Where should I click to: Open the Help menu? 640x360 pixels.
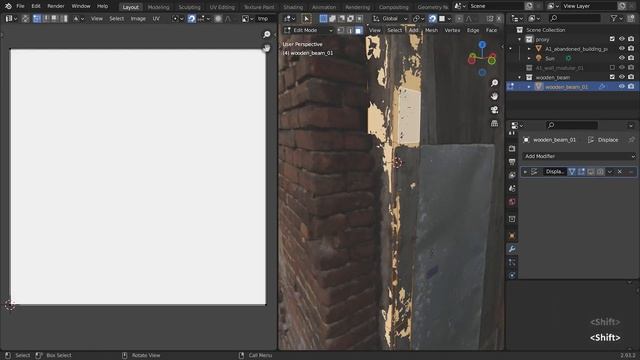(x=102, y=6)
